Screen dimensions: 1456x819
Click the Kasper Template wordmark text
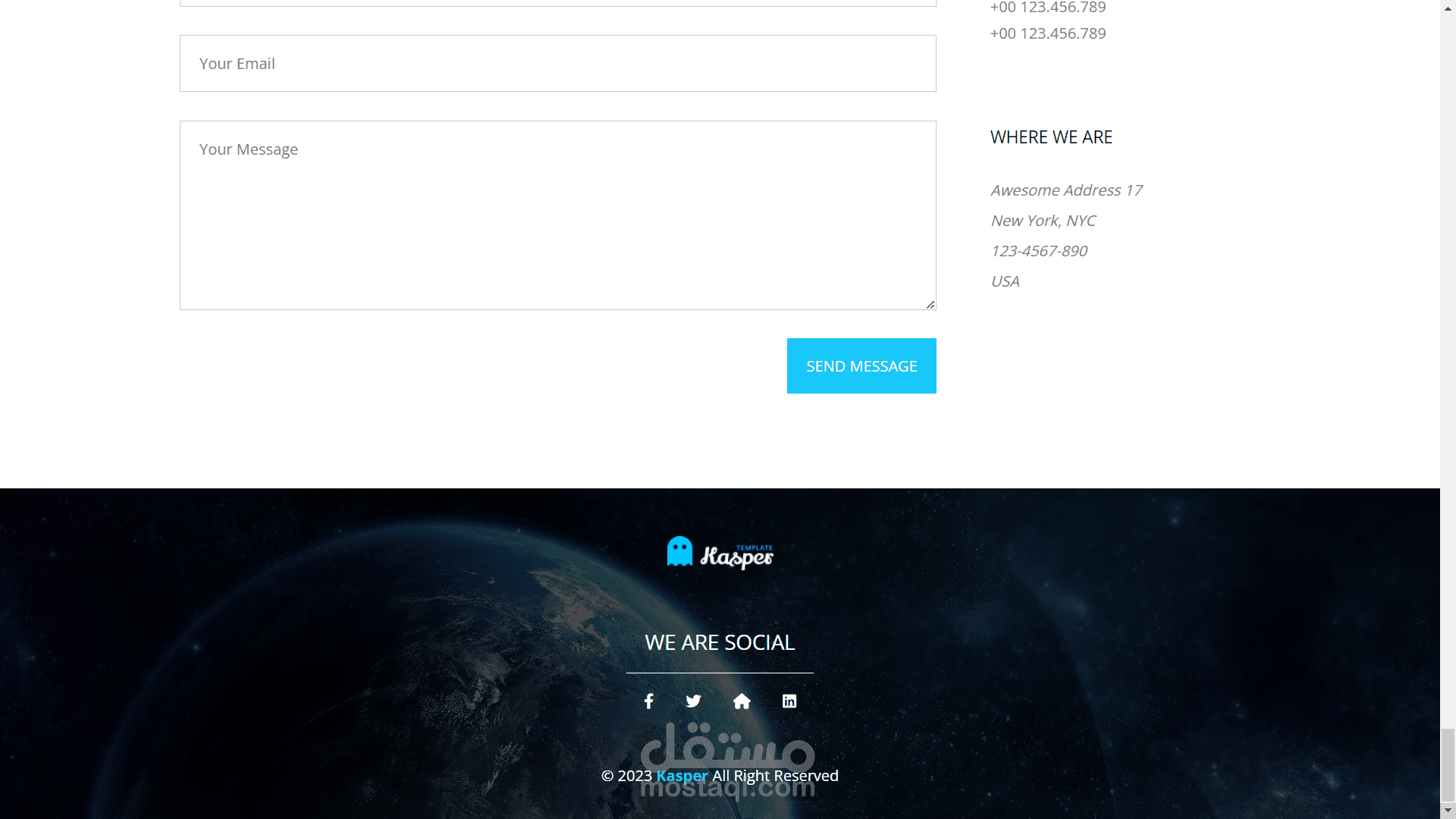[x=736, y=556]
